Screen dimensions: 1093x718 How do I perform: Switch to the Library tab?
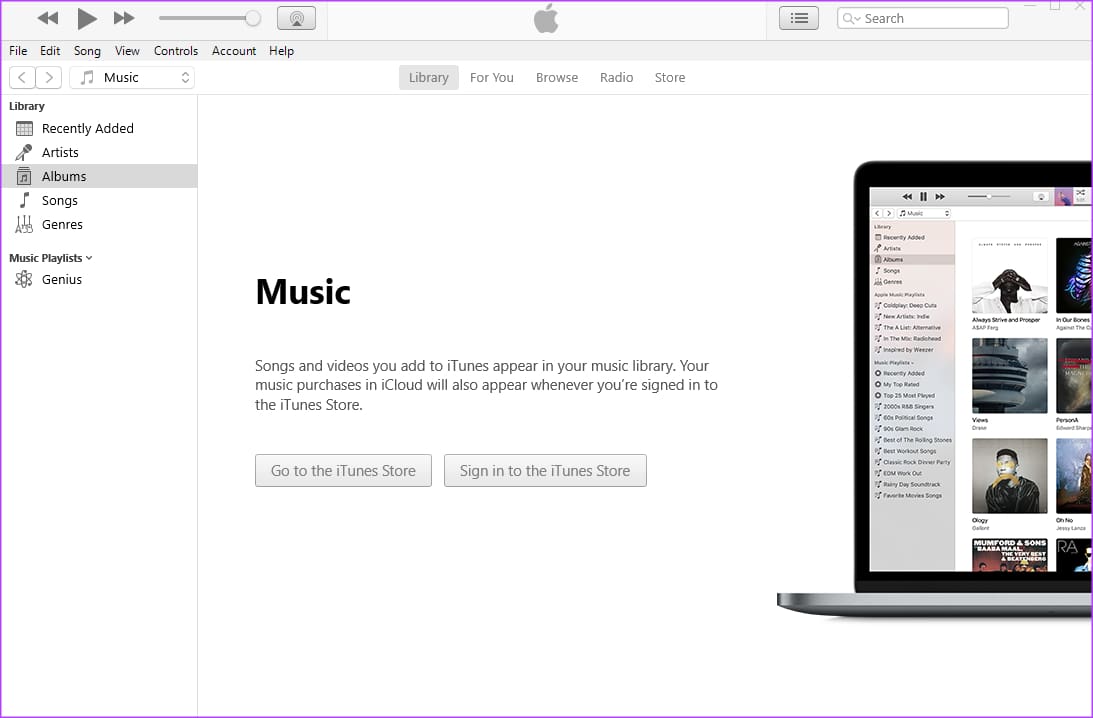coord(429,77)
